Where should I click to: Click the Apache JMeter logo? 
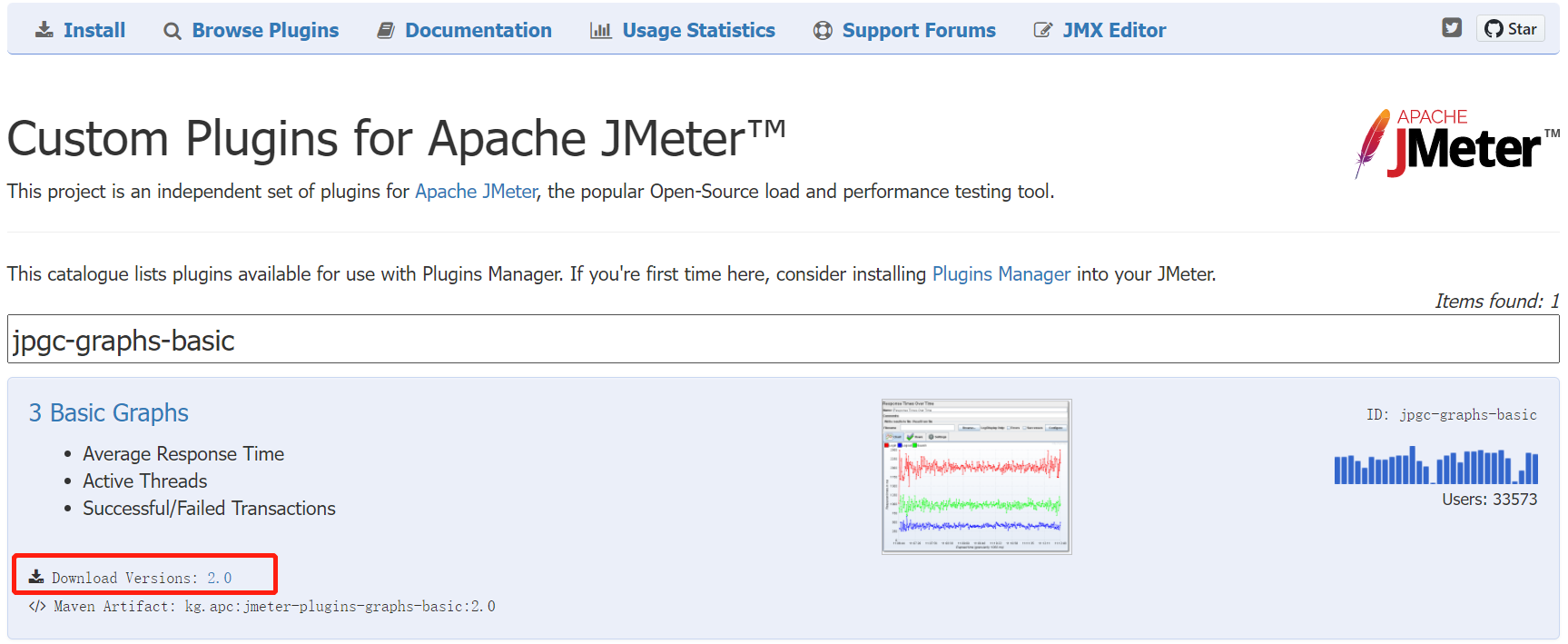point(1458,144)
